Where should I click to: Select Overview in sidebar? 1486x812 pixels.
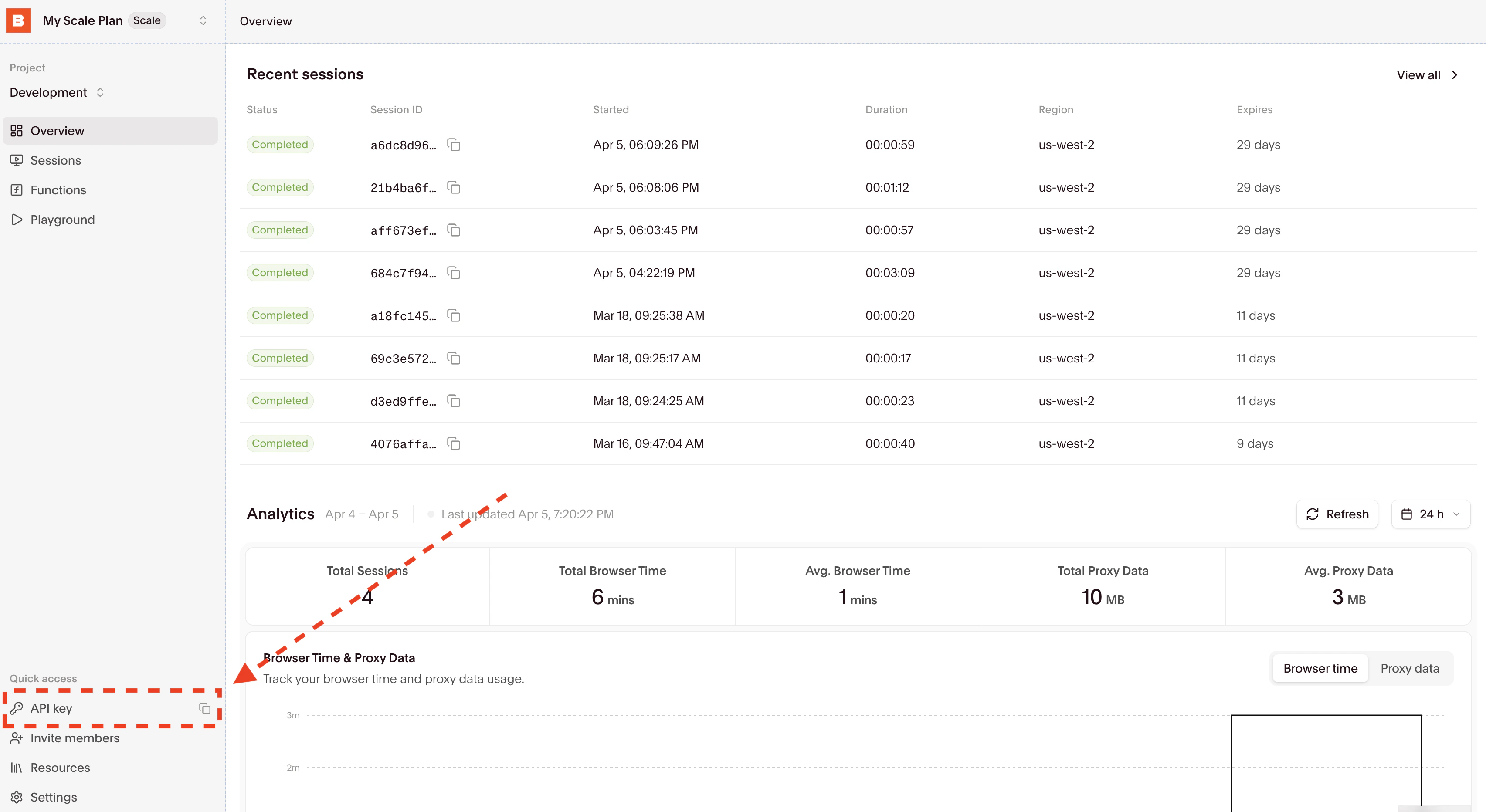pyautogui.click(x=57, y=131)
